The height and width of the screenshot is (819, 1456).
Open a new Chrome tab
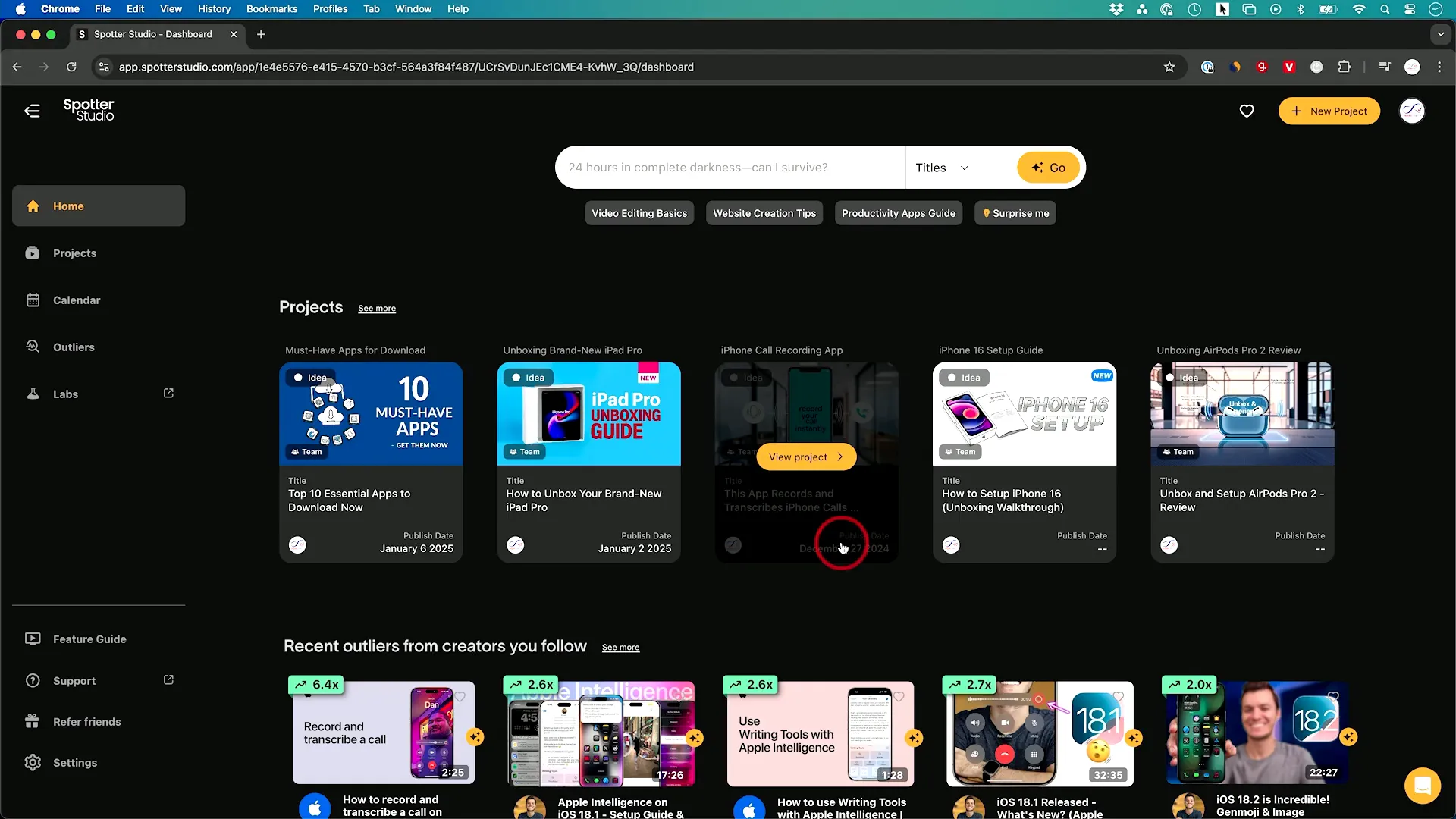[261, 34]
